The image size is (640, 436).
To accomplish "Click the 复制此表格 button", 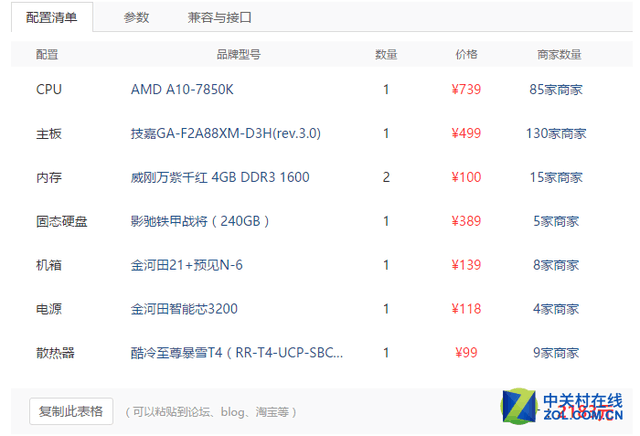I will pyautogui.click(x=71, y=411).
